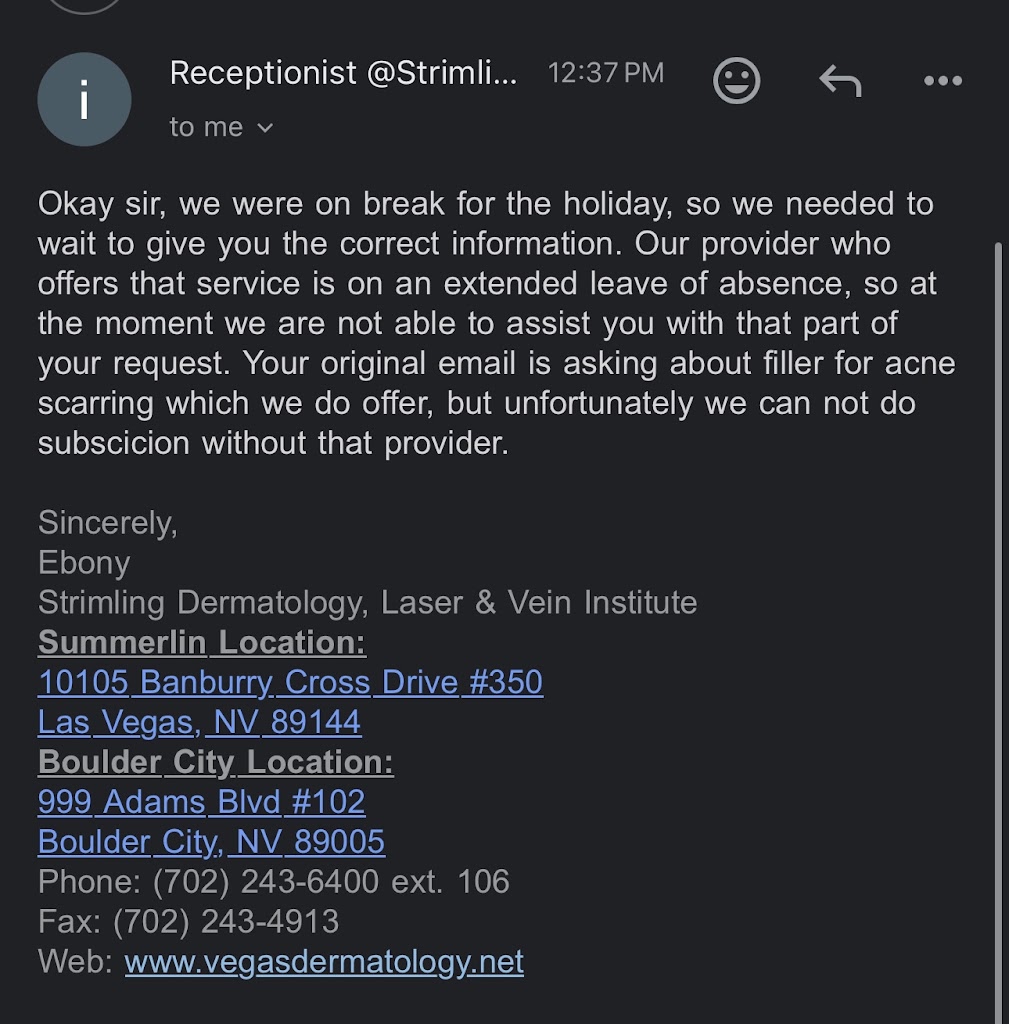The image size is (1009, 1024).
Task: Tap the emoji reaction smiley icon
Action: 736,80
